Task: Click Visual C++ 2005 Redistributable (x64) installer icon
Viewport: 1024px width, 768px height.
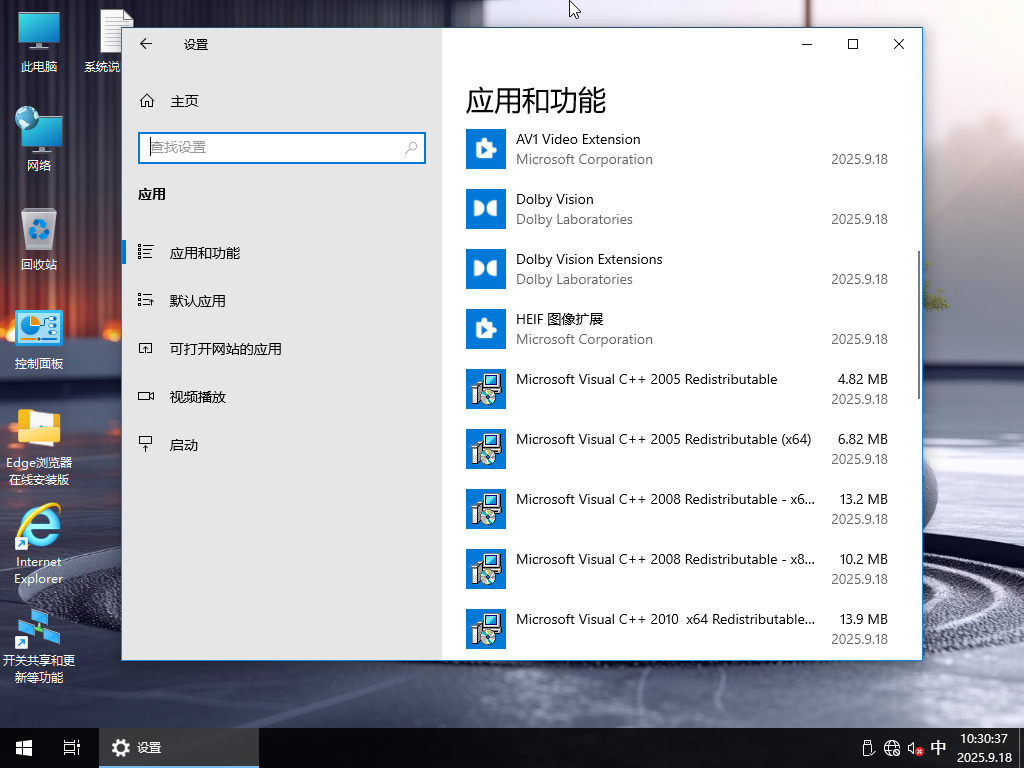Action: click(x=486, y=449)
